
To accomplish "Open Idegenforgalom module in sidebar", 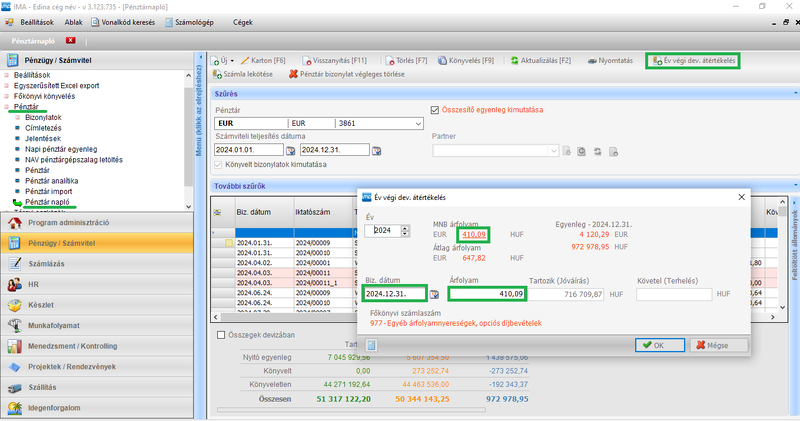I will 97,408.
